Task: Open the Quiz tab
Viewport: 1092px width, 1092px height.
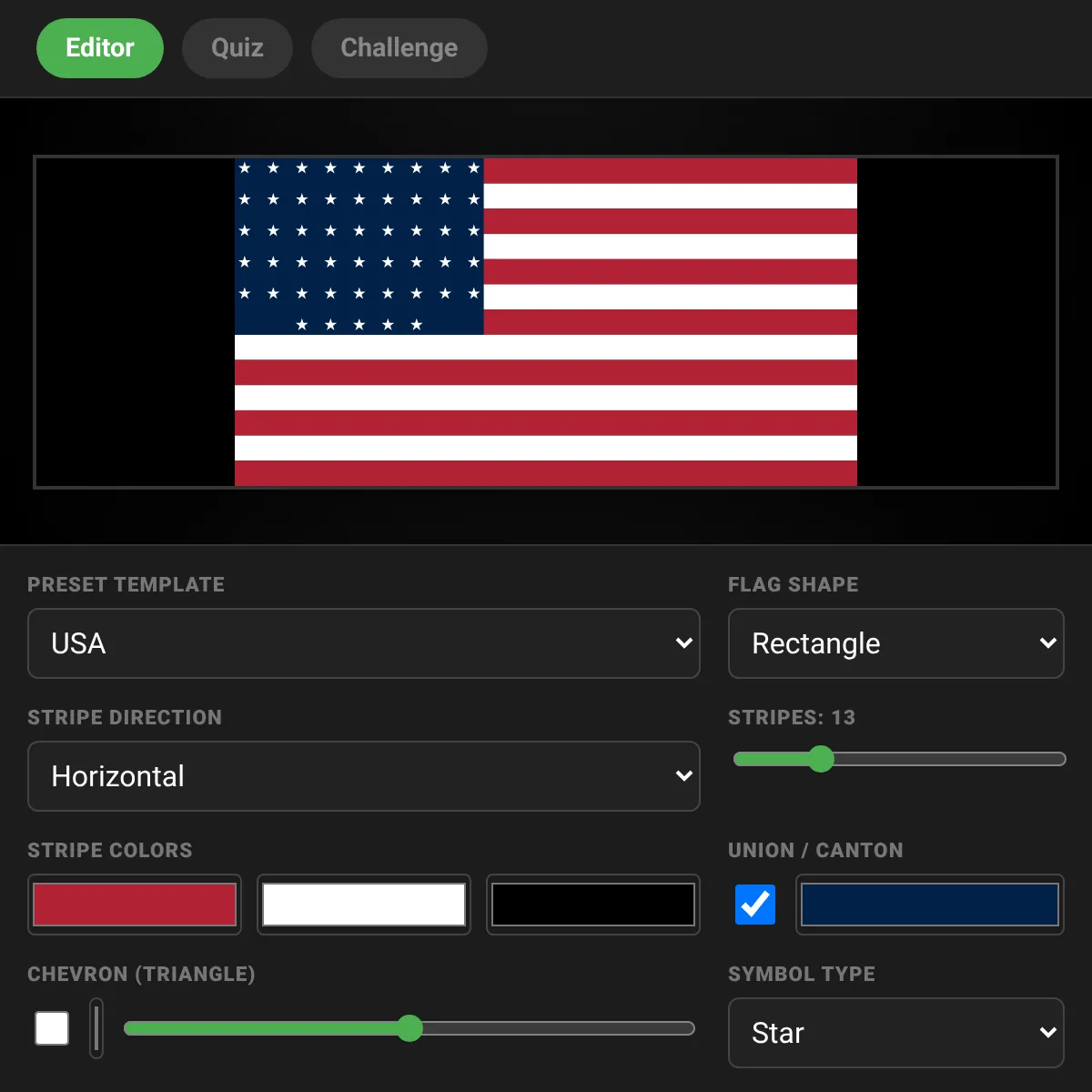Action: click(x=238, y=48)
